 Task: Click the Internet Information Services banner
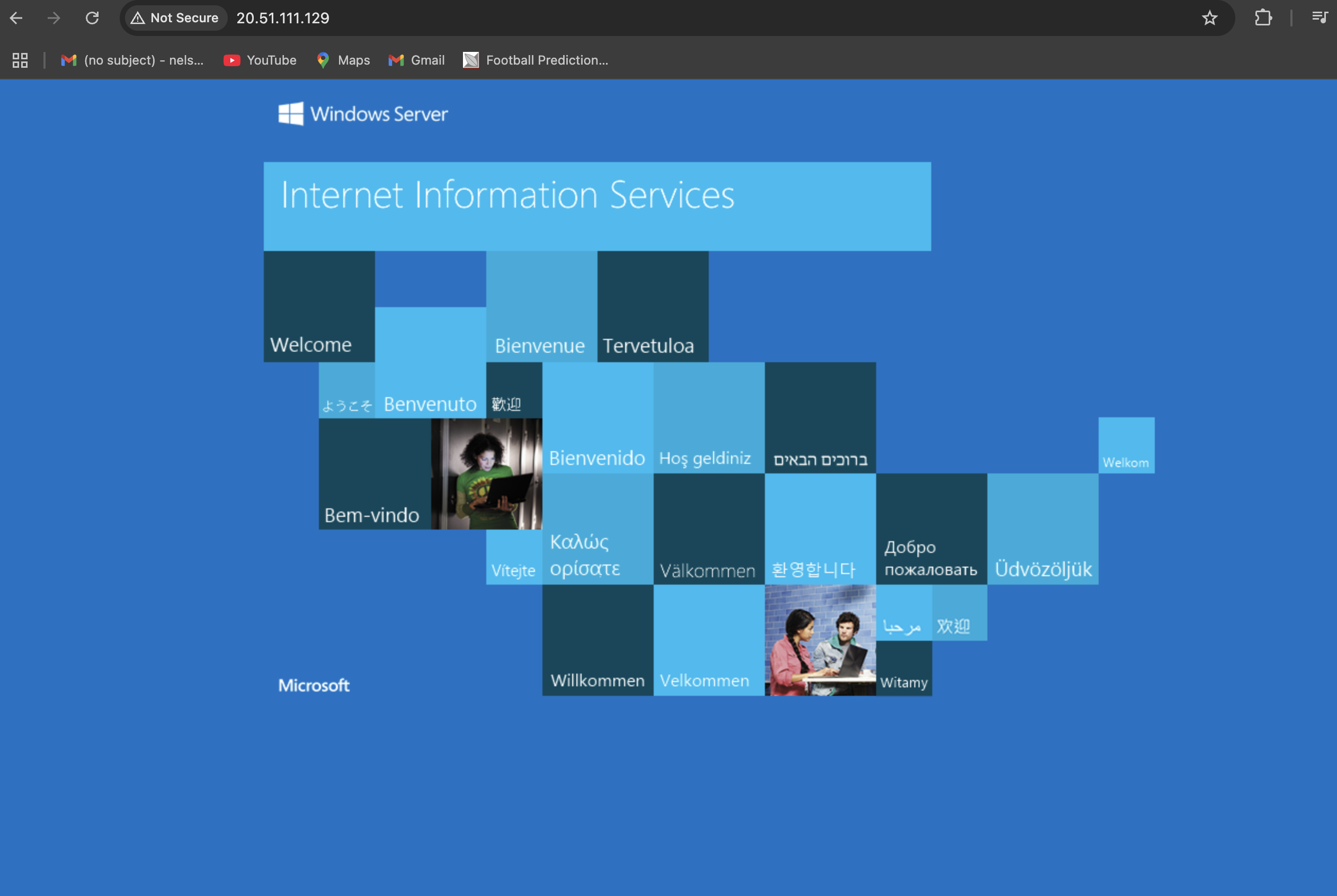(598, 207)
